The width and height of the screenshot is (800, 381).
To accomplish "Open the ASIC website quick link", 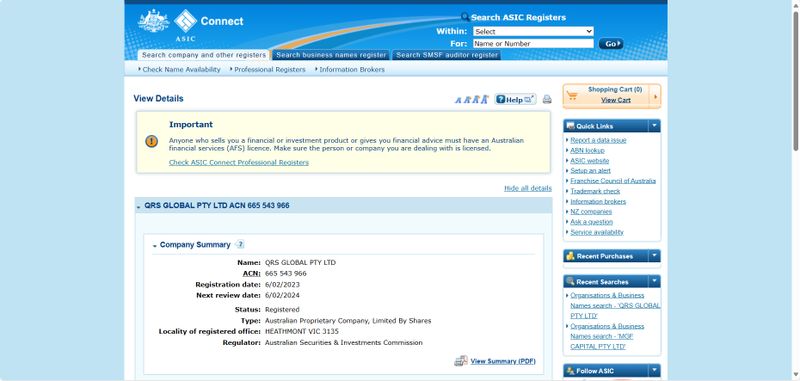I will (x=589, y=160).
